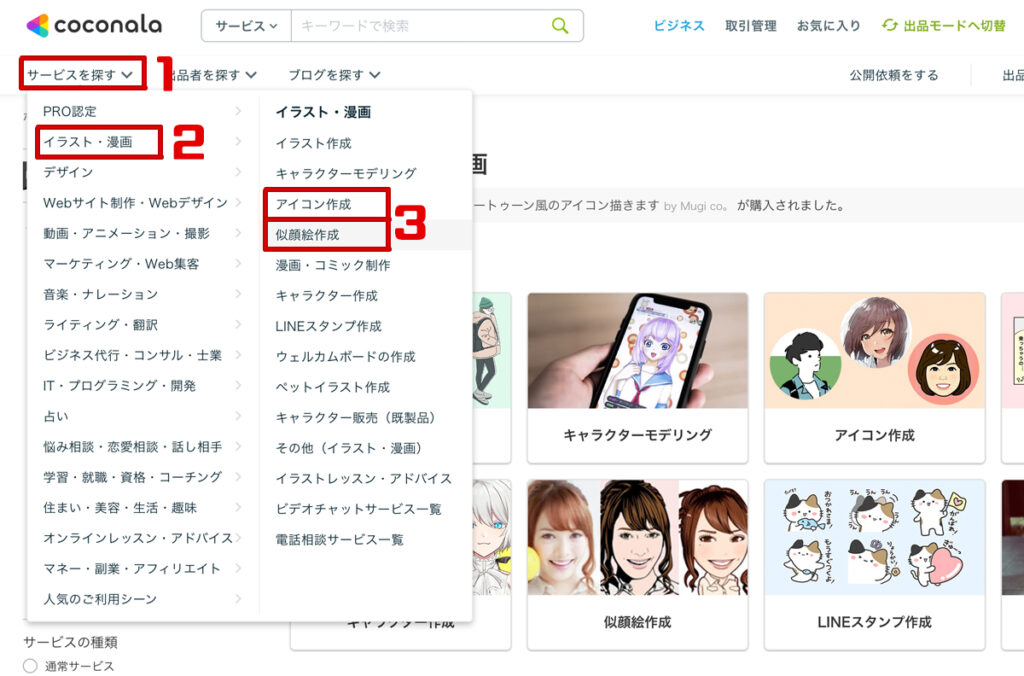This screenshot has width=1024, height=676.
Task: Expand the ブログを探す menu
Action: pyautogui.click(x=334, y=75)
